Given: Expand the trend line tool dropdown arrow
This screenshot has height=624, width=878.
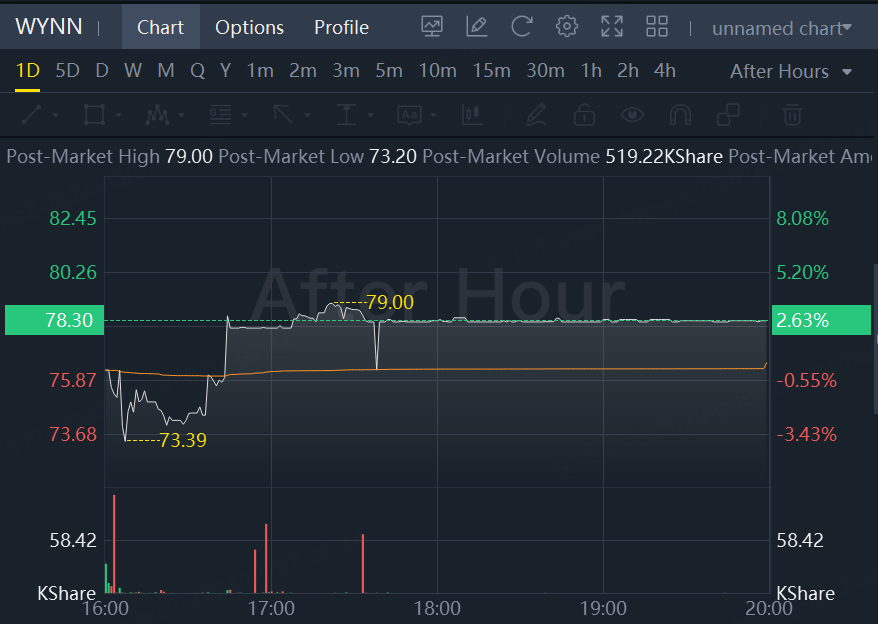Looking at the screenshot, I should 55,115.
